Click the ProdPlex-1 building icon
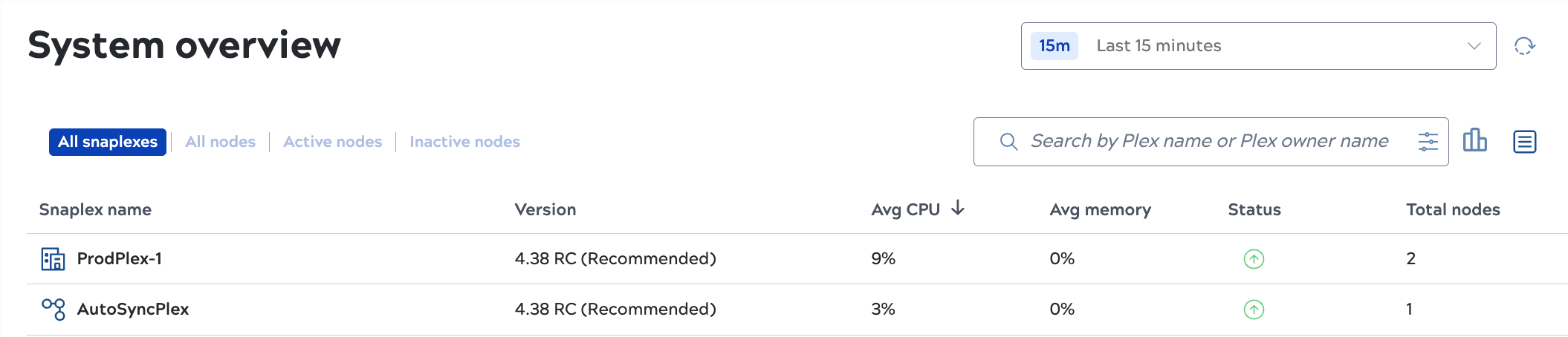 53,259
